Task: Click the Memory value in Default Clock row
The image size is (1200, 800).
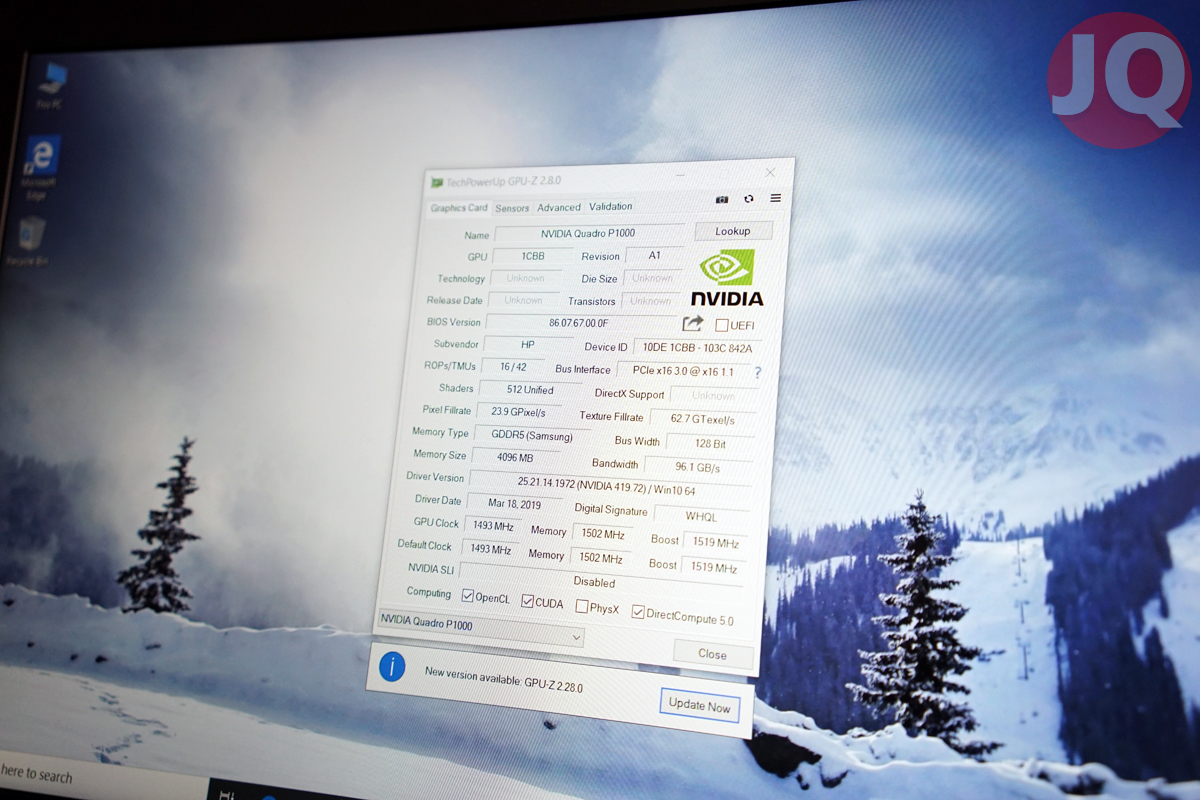Action: (600, 559)
